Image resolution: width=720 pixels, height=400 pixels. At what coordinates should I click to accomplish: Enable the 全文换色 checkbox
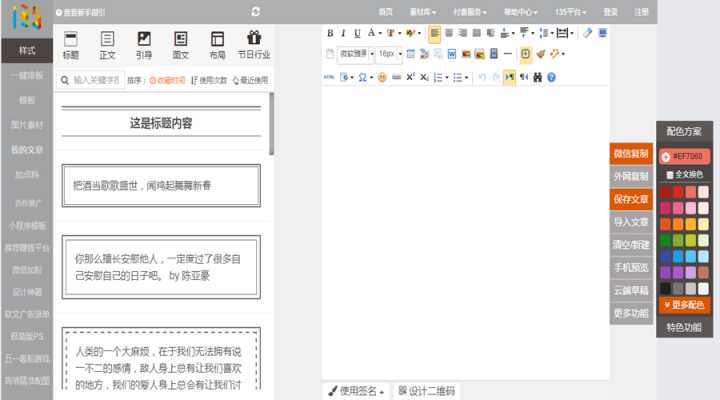[x=670, y=175]
